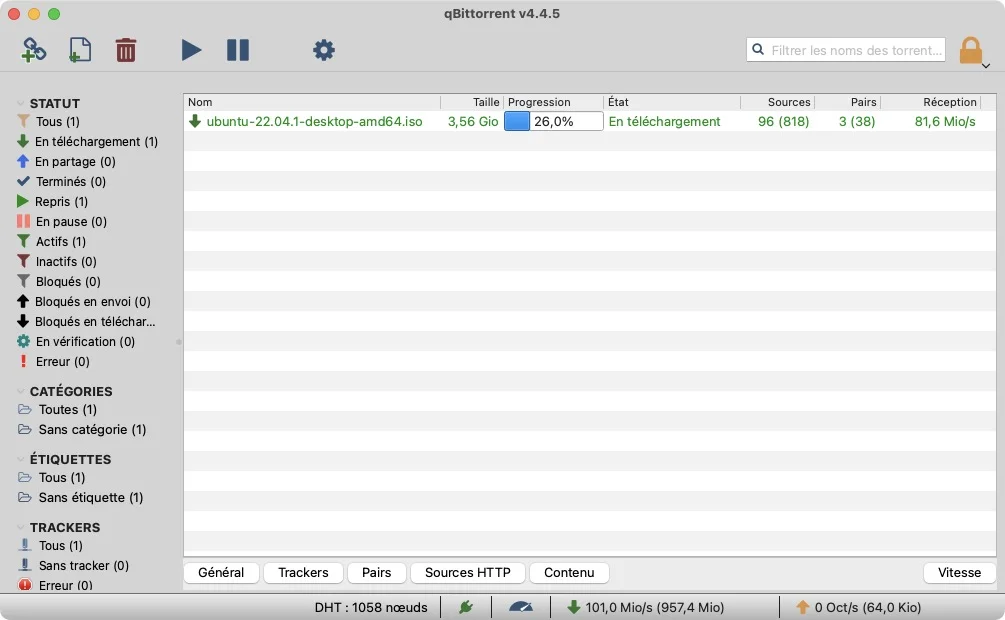Filter by Bloqués en téléchar...
Screen dimensions: 1005x620
pos(95,321)
